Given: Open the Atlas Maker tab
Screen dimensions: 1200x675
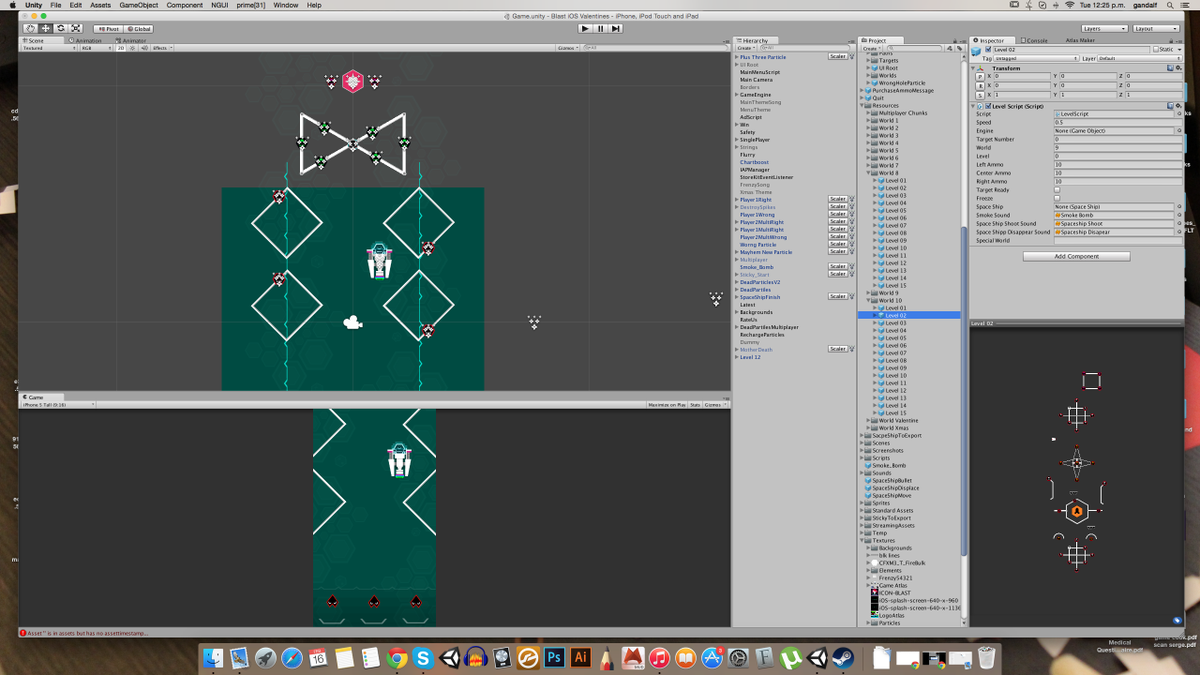Looking at the screenshot, I should point(1079,40).
